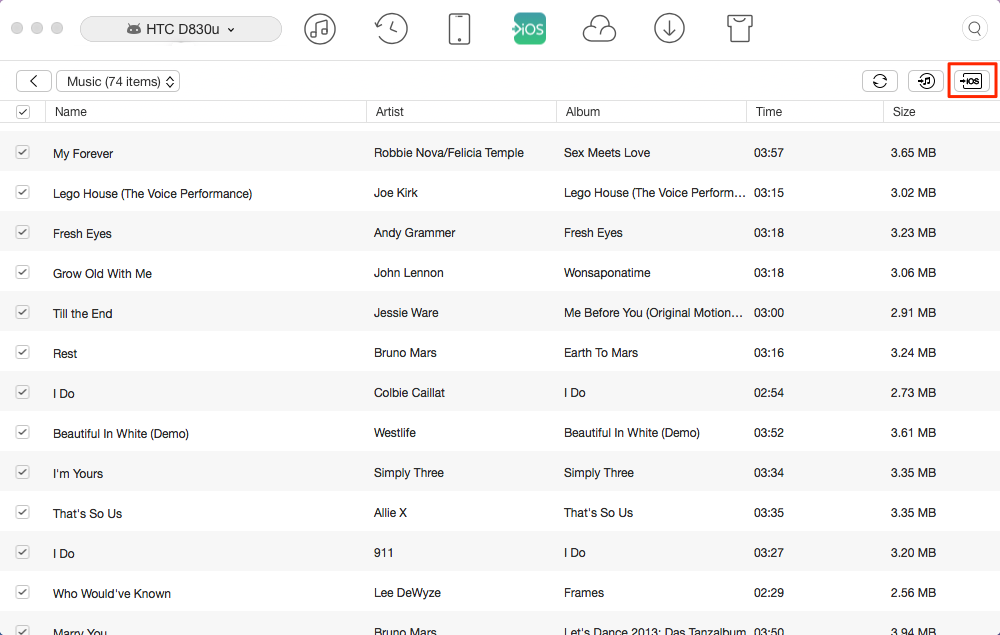
Task: Click artist Bruno Mars in Rest row
Action: (x=405, y=353)
